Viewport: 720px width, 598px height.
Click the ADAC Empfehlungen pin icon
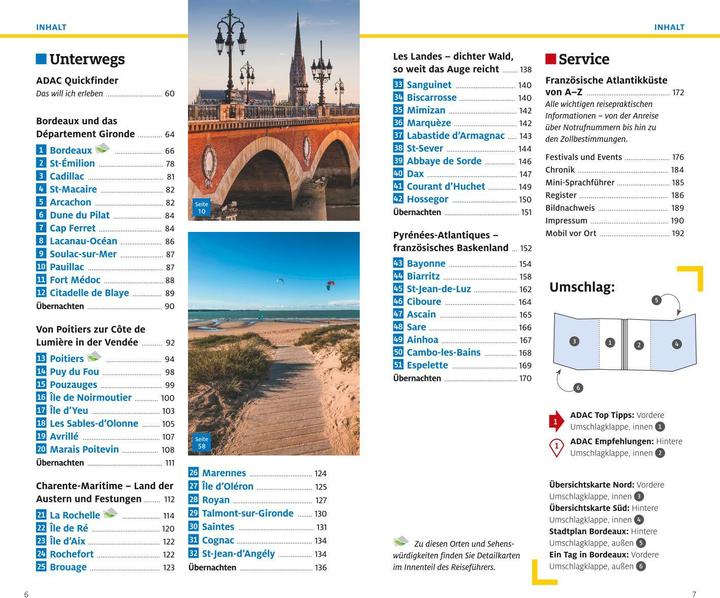557,448
